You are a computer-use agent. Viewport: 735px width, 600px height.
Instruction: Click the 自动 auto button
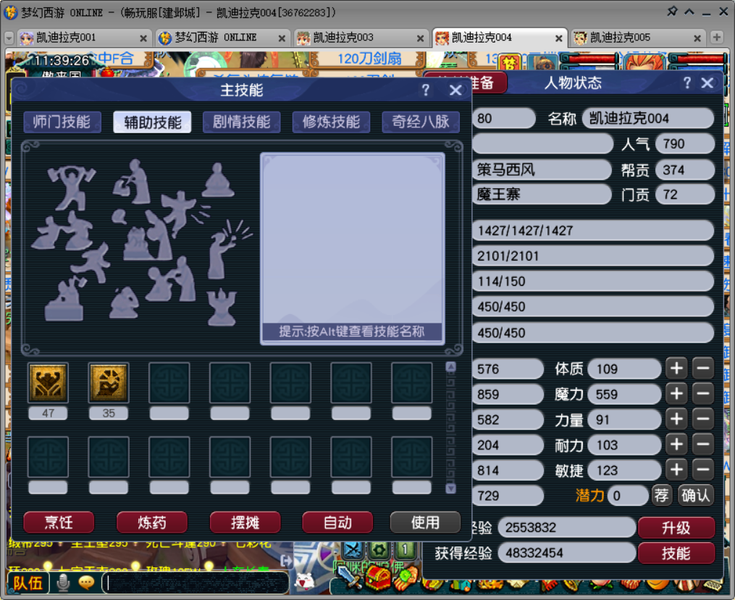pos(338,522)
